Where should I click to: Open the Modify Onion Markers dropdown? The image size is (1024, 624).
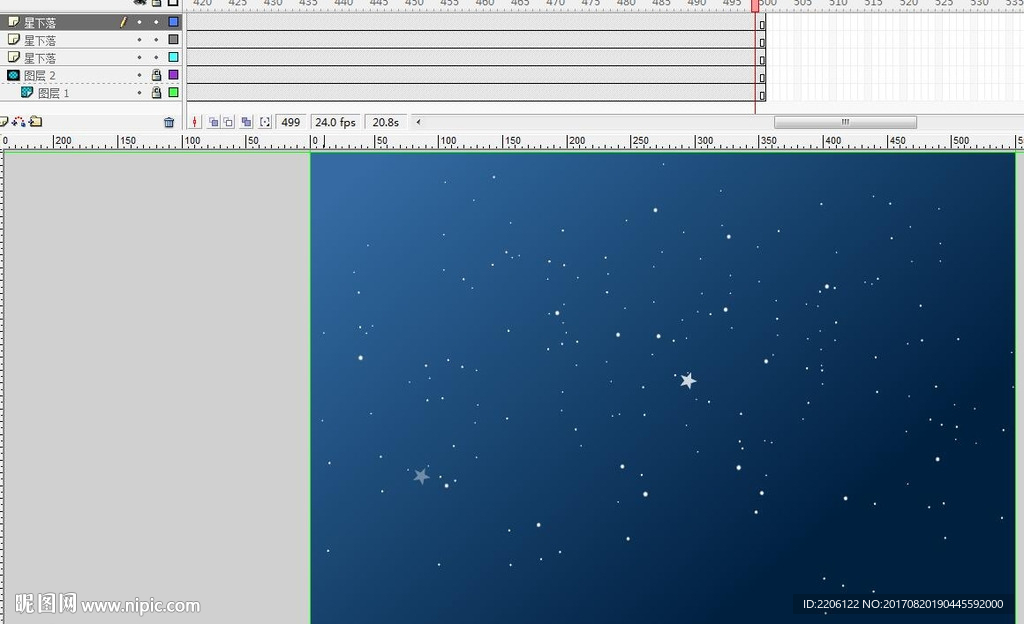(x=265, y=122)
